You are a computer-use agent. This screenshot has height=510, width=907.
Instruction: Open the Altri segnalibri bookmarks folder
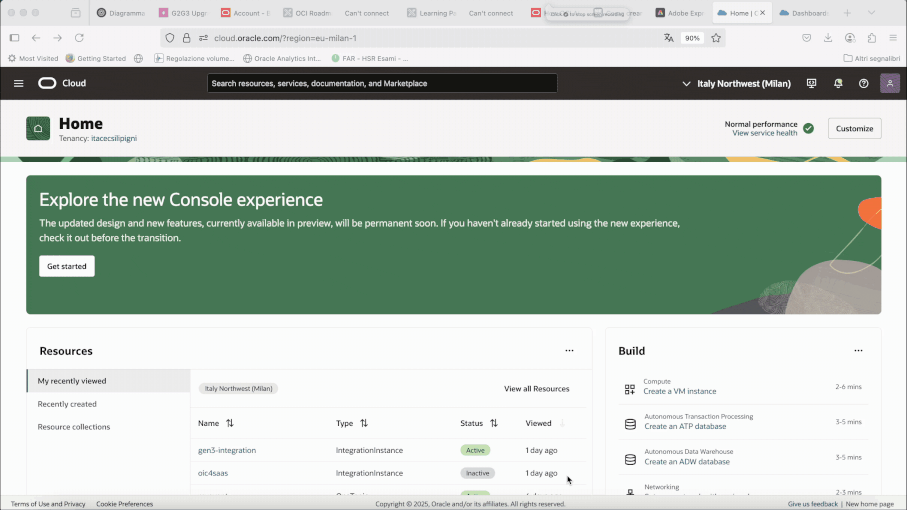click(x=872, y=58)
